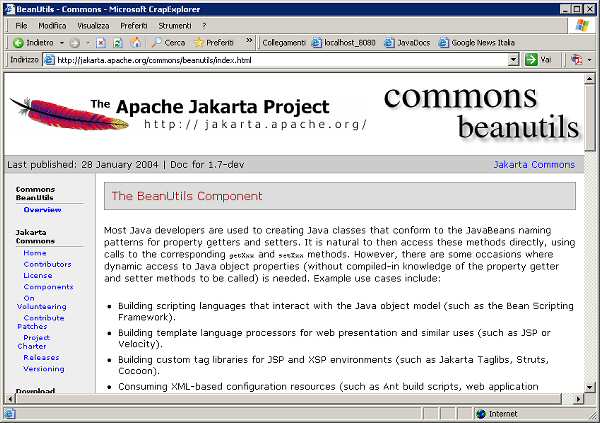Open the Home sidebar link
The image size is (600, 423).
(x=35, y=253)
